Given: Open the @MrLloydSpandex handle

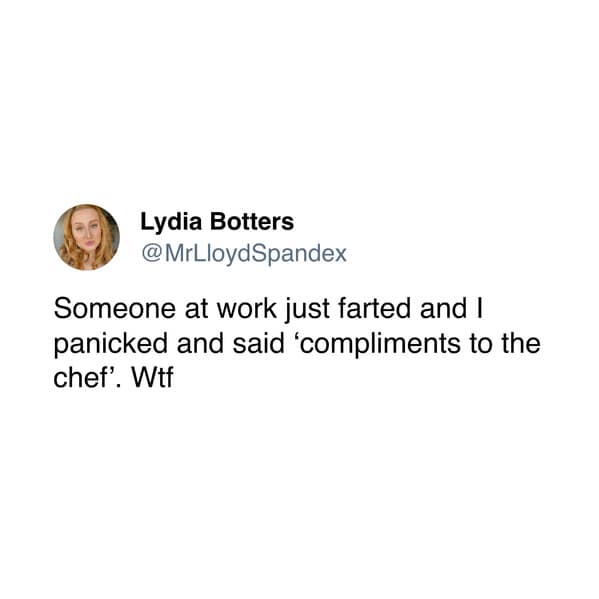Looking at the screenshot, I should pos(244,254).
